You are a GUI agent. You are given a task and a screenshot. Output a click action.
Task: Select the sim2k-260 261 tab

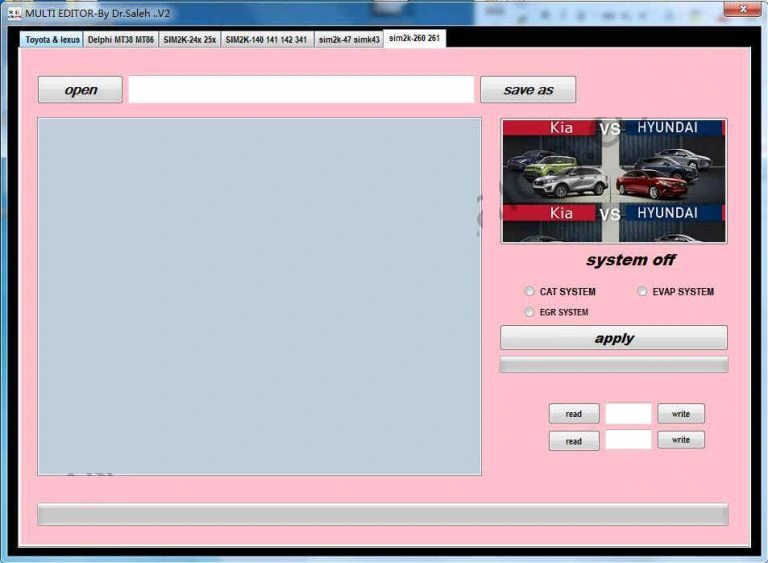(x=414, y=38)
